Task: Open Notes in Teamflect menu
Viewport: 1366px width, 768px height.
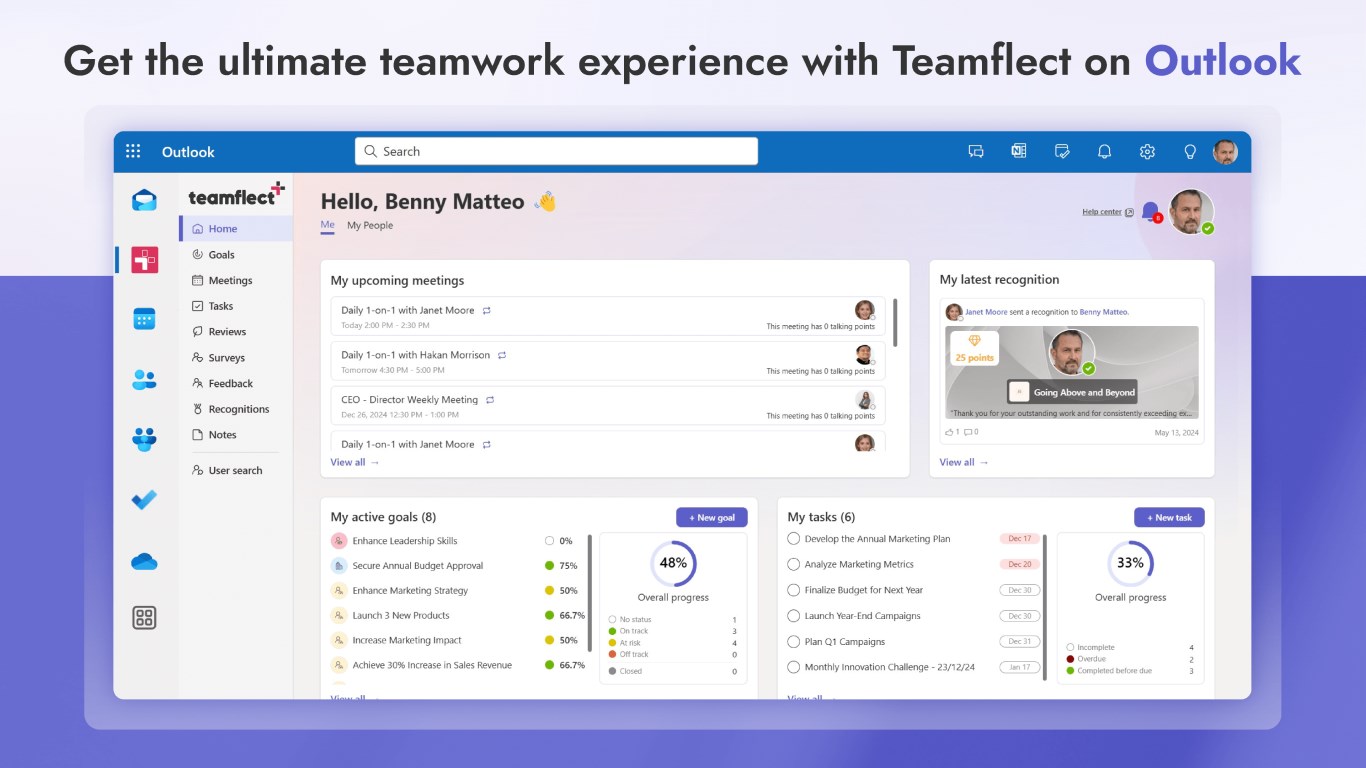Action: point(236,435)
